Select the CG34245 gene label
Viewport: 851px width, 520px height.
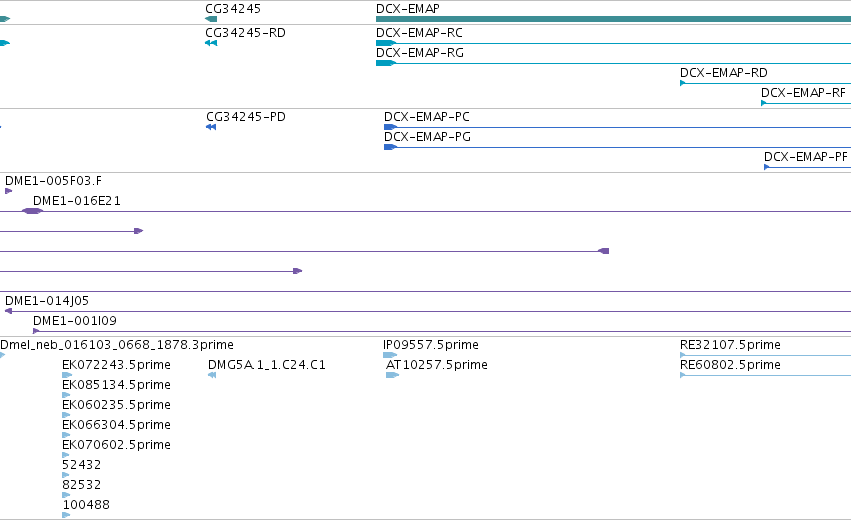click(233, 9)
